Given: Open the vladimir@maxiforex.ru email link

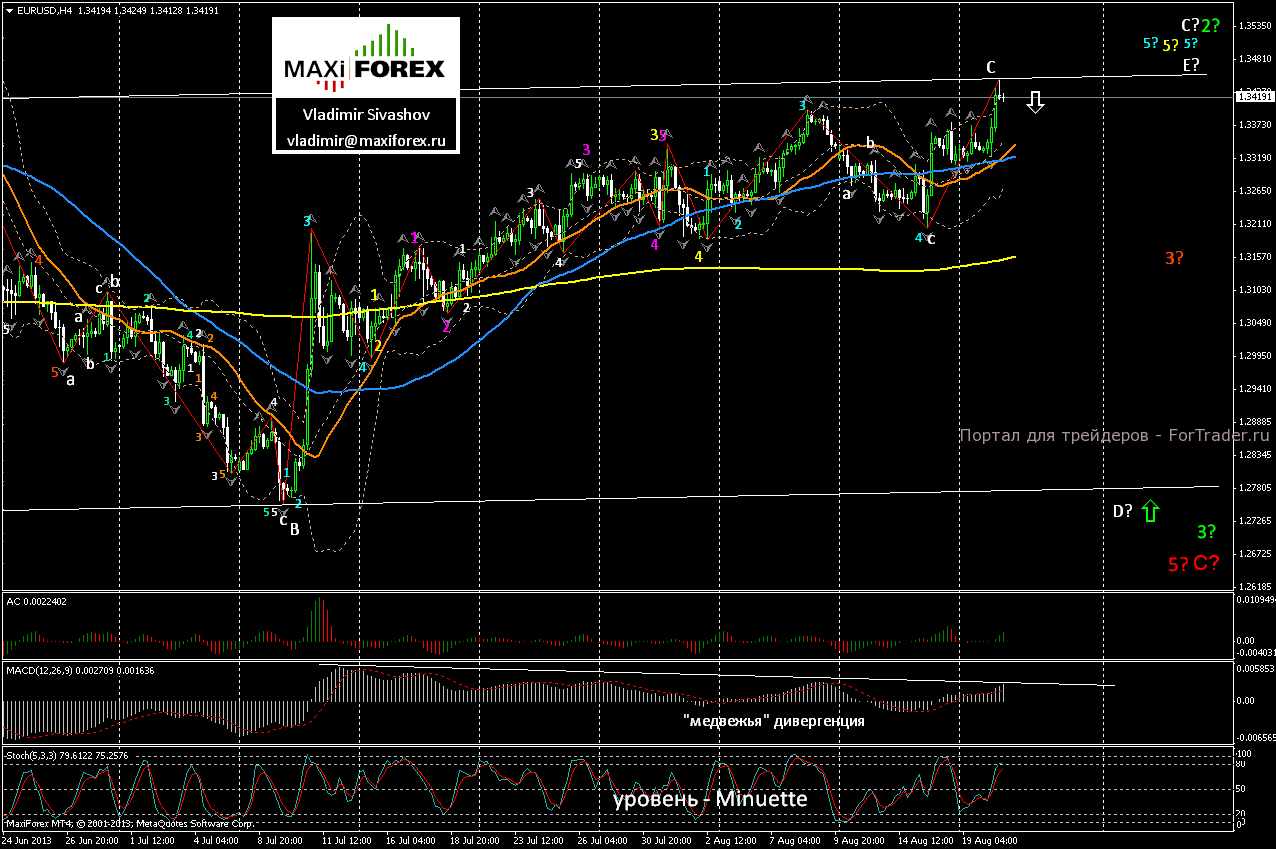Looking at the screenshot, I should click(366, 141).
